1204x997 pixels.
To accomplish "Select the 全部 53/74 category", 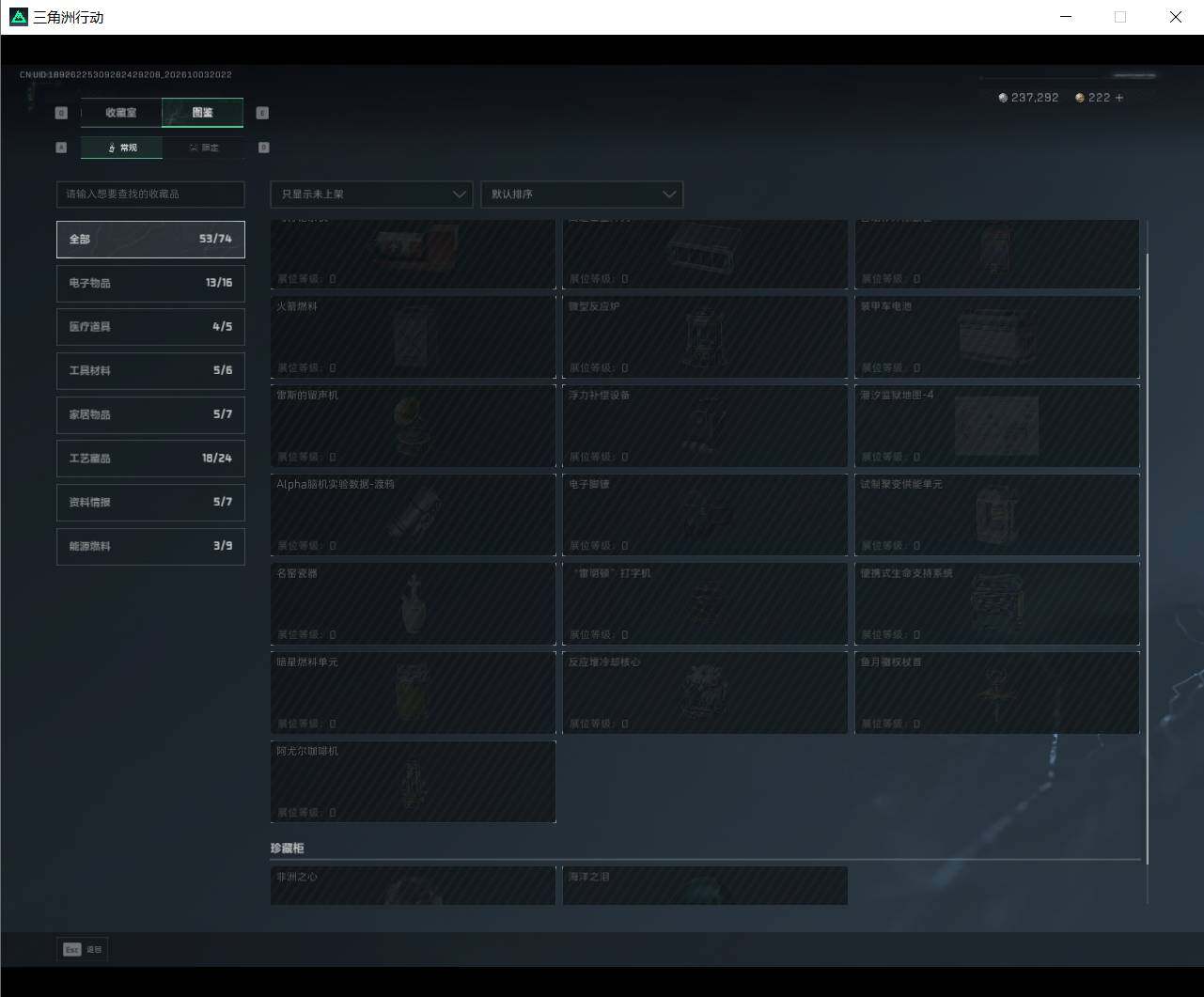I will click(x=150, y=240).
